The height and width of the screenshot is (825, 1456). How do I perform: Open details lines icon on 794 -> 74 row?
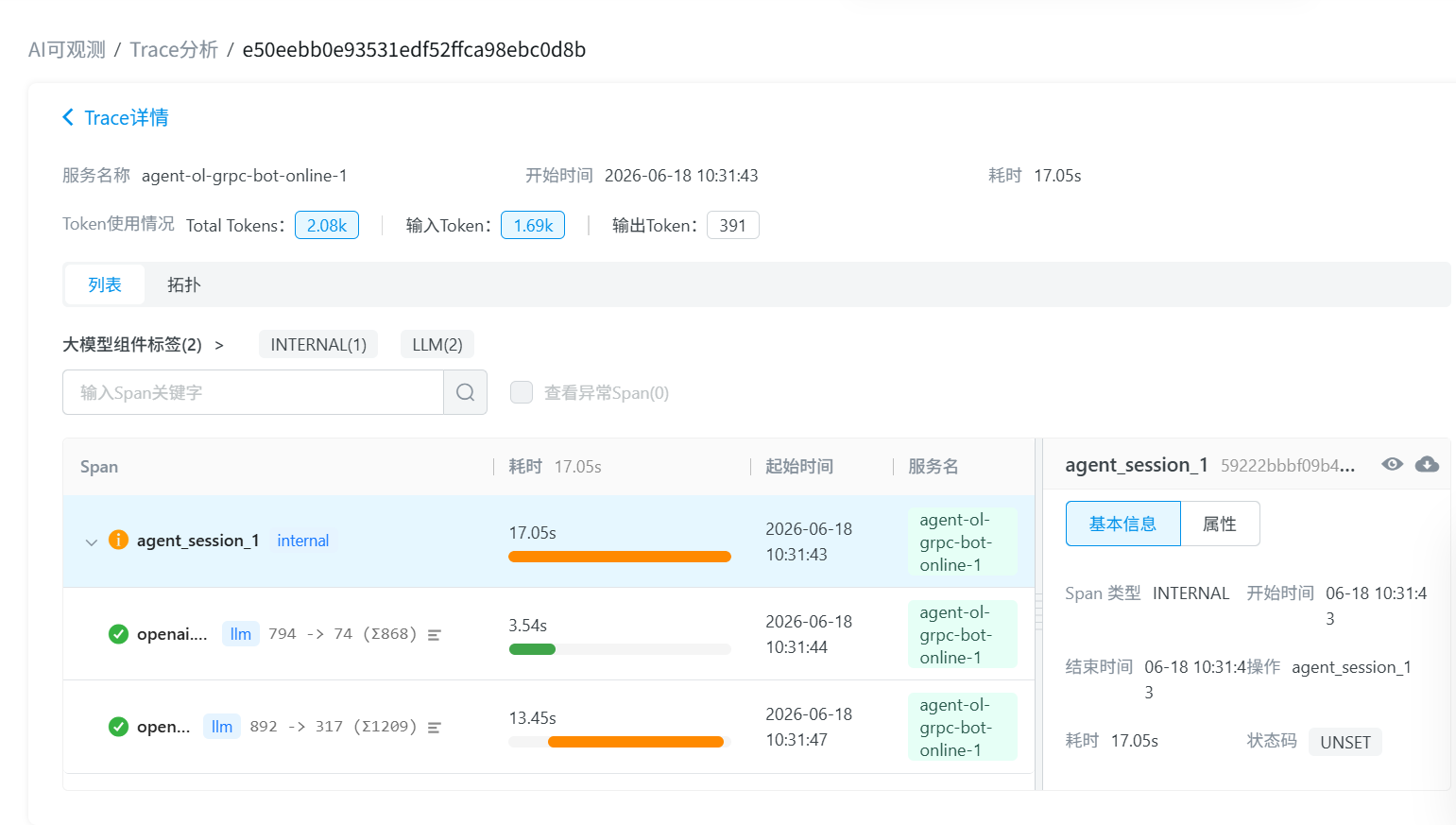[435, 635]
